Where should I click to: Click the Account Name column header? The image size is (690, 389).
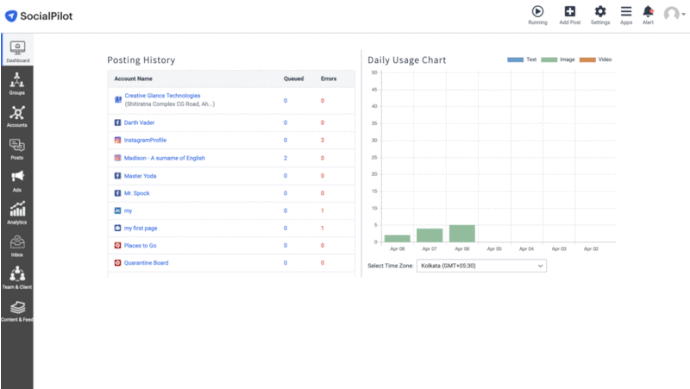coord(133,79)
